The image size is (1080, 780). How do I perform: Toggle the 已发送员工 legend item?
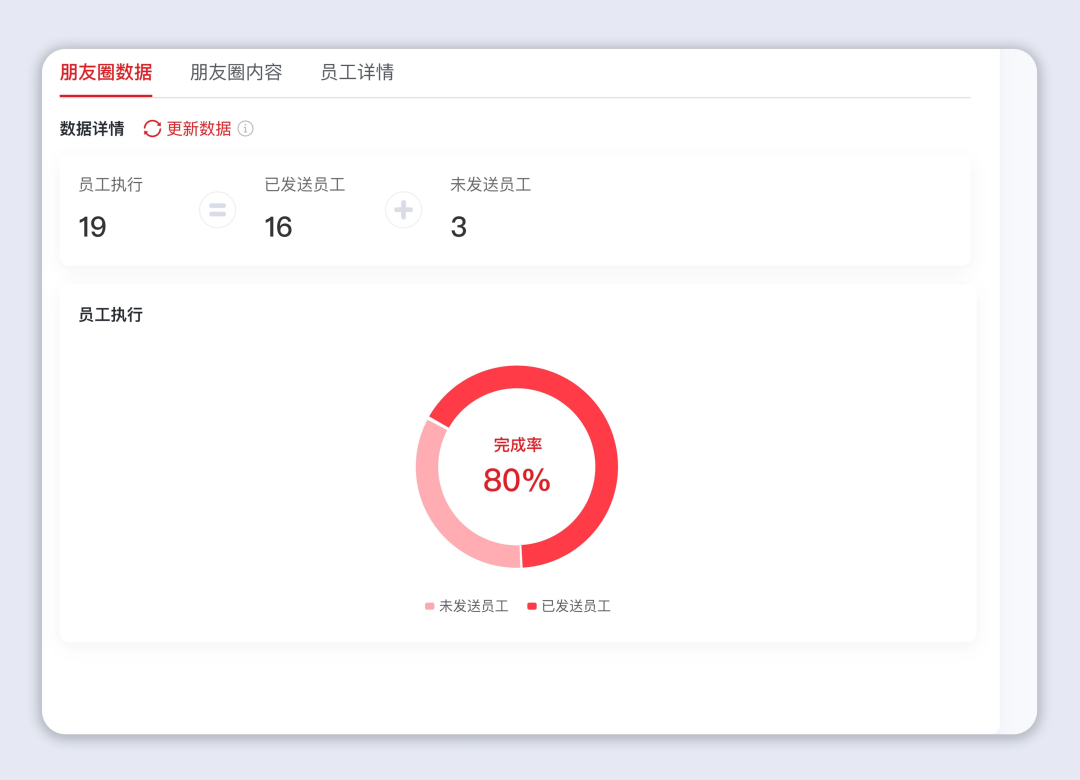click(569, 606)
